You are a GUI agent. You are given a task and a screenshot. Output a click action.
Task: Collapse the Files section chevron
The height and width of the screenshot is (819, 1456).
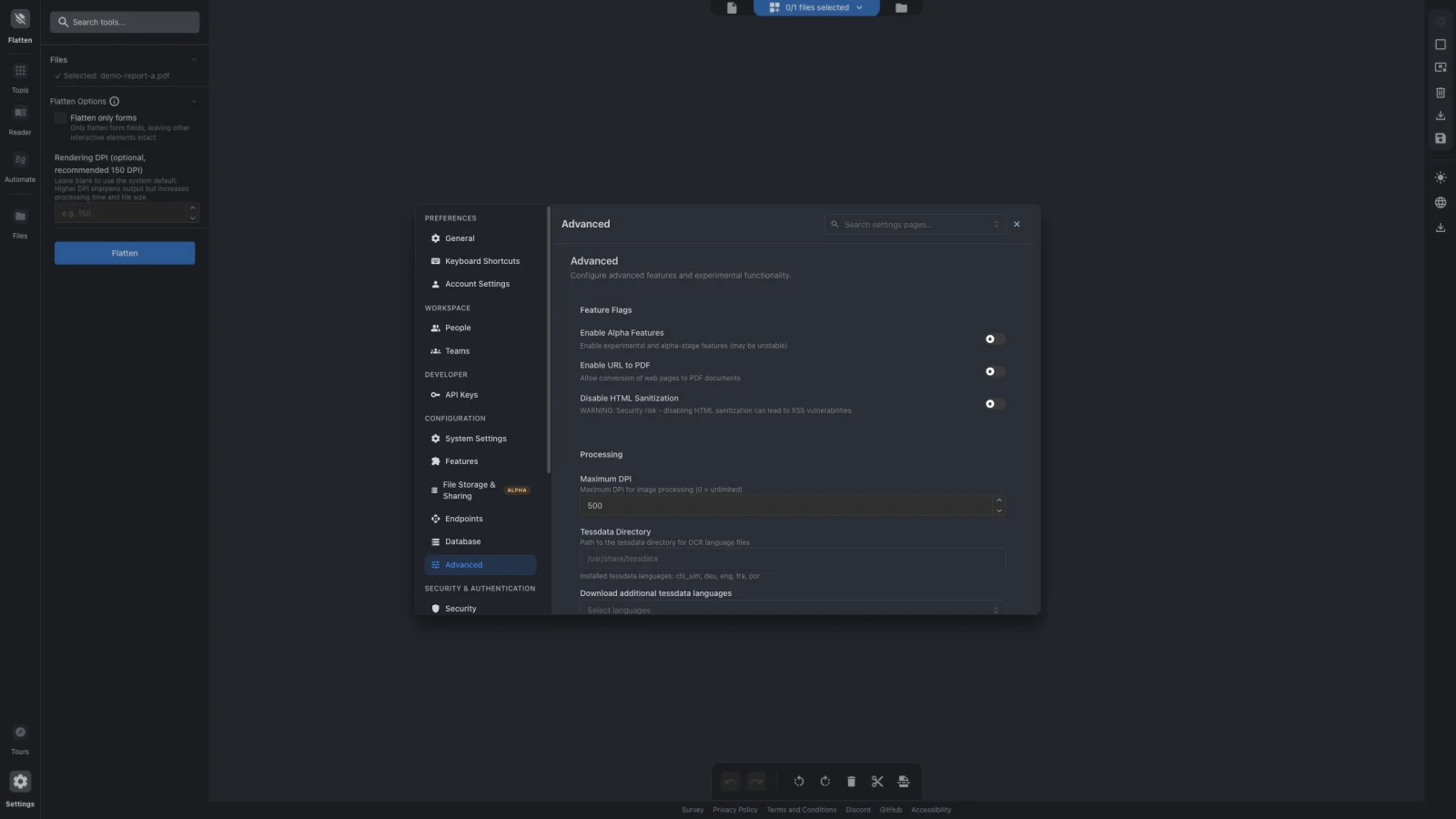[194, 60]
